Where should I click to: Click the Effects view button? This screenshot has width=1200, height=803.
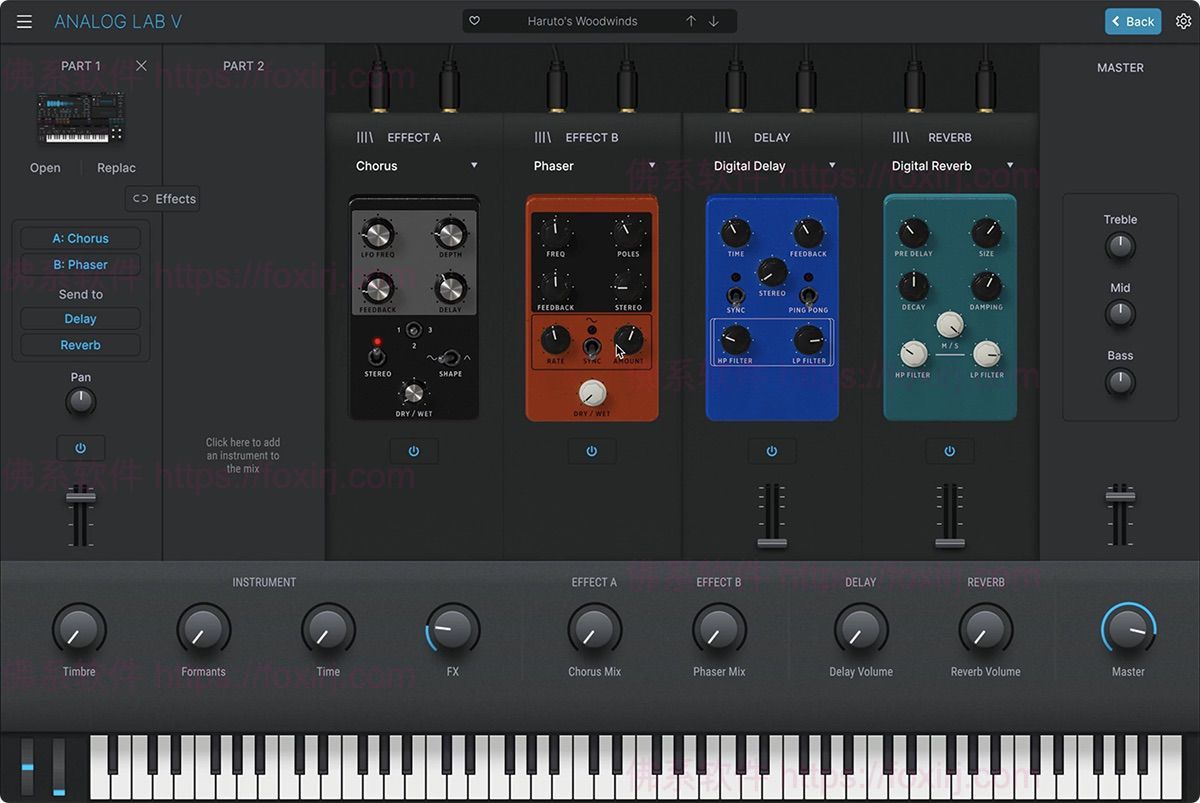162,198
